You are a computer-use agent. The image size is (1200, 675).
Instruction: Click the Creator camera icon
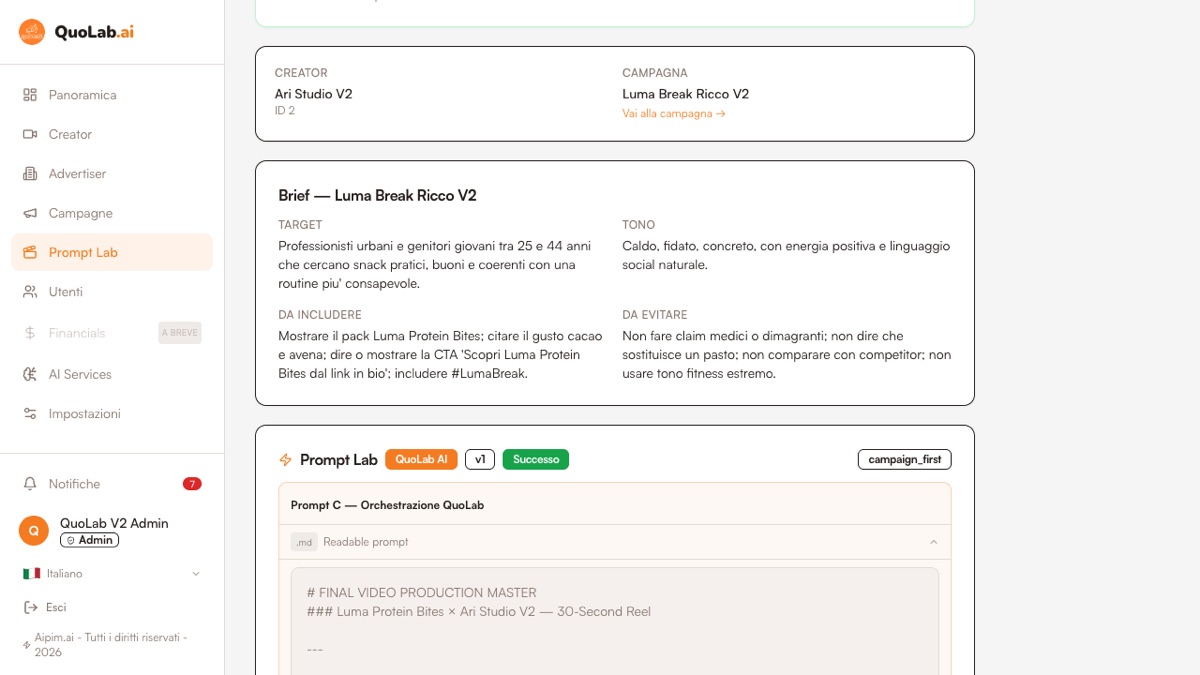tap(30, 134)
